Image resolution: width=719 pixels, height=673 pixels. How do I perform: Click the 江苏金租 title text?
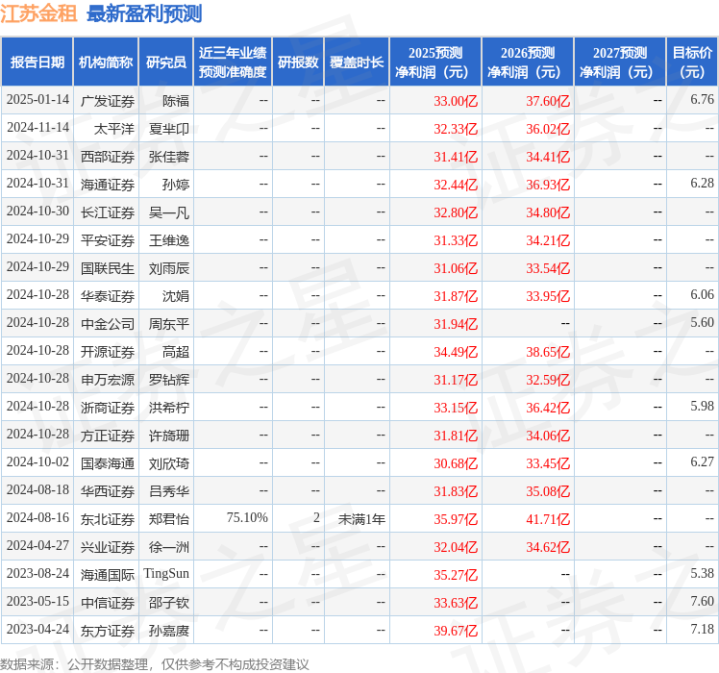39,13
